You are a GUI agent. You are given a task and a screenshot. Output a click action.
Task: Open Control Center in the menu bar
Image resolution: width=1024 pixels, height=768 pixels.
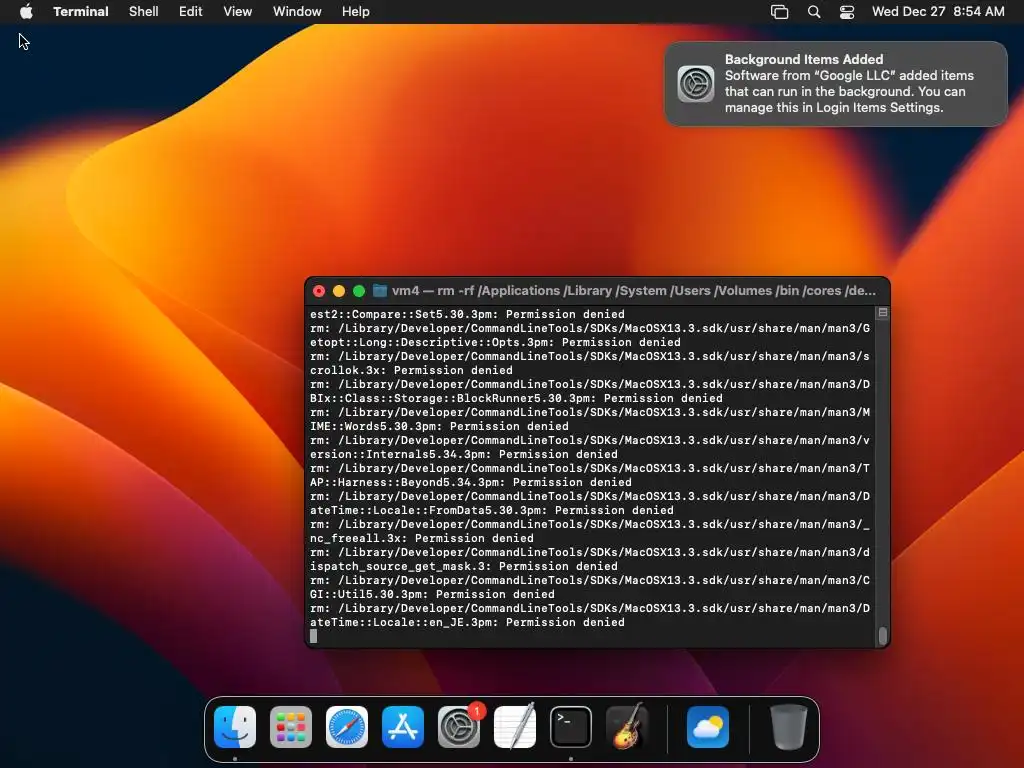pyautogui.click(x=847, y=12)
